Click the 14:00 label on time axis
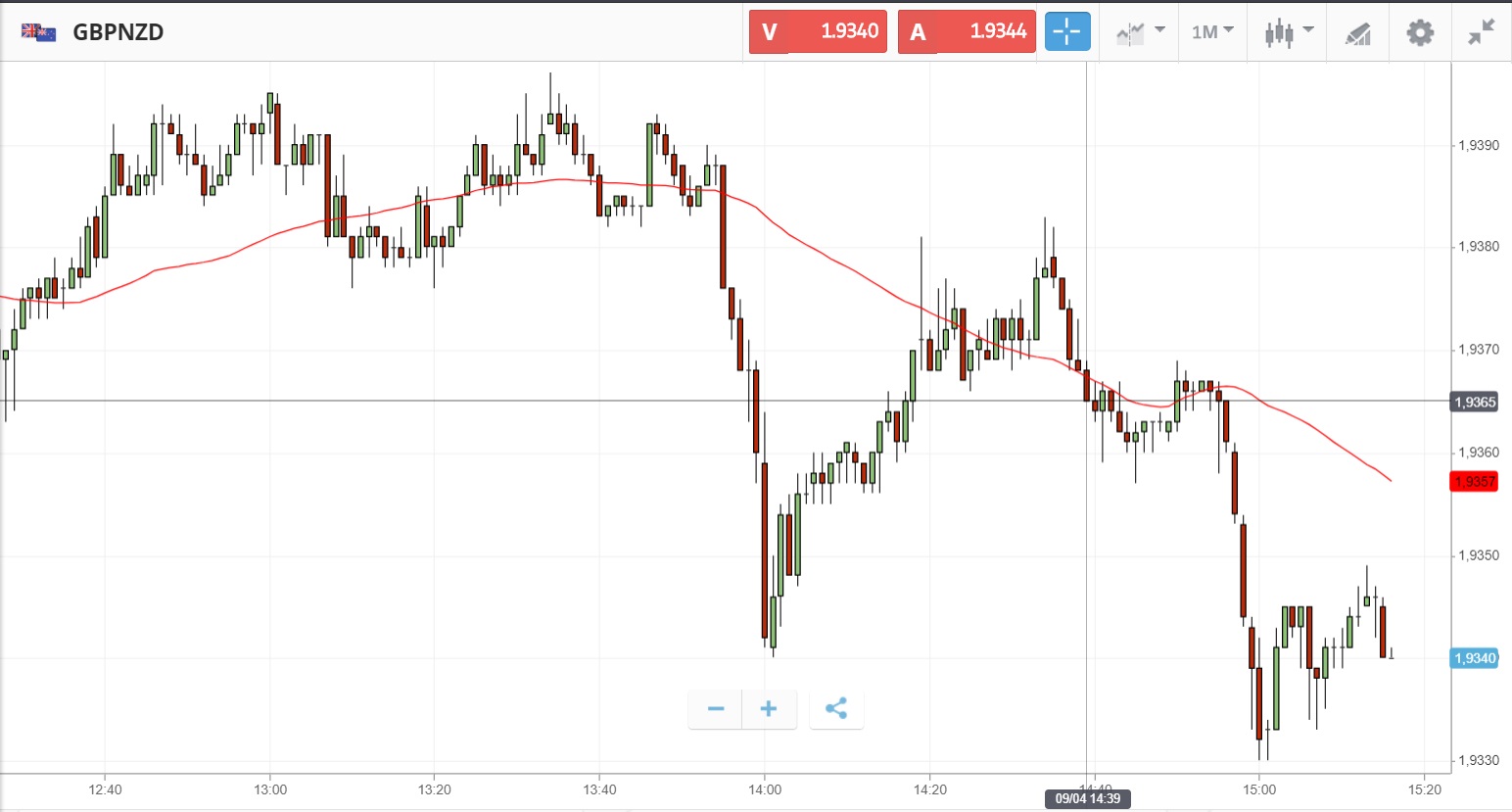 [765, 789]
